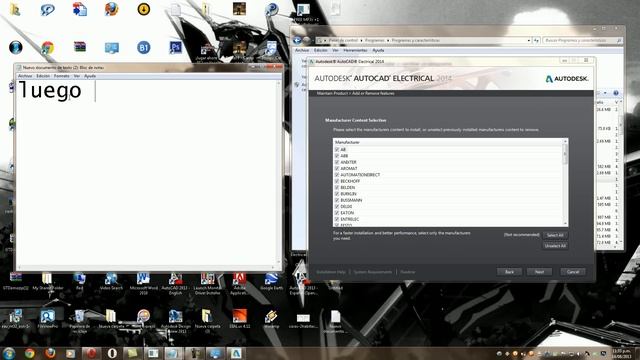Cancel the Autodesk installer
This screenshot has width=640, height=360.
[573, 272]
